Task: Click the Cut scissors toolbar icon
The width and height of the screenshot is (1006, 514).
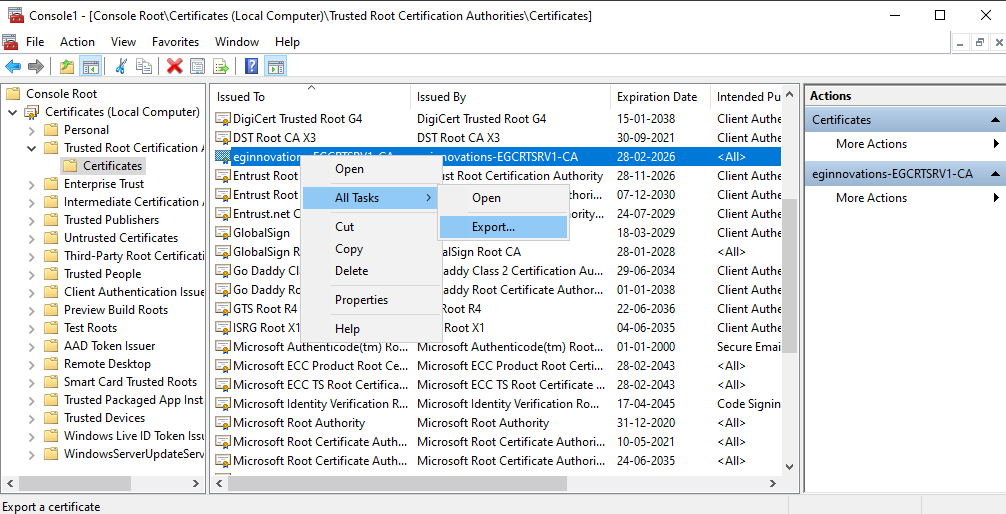Action: (x=121, y=66)
